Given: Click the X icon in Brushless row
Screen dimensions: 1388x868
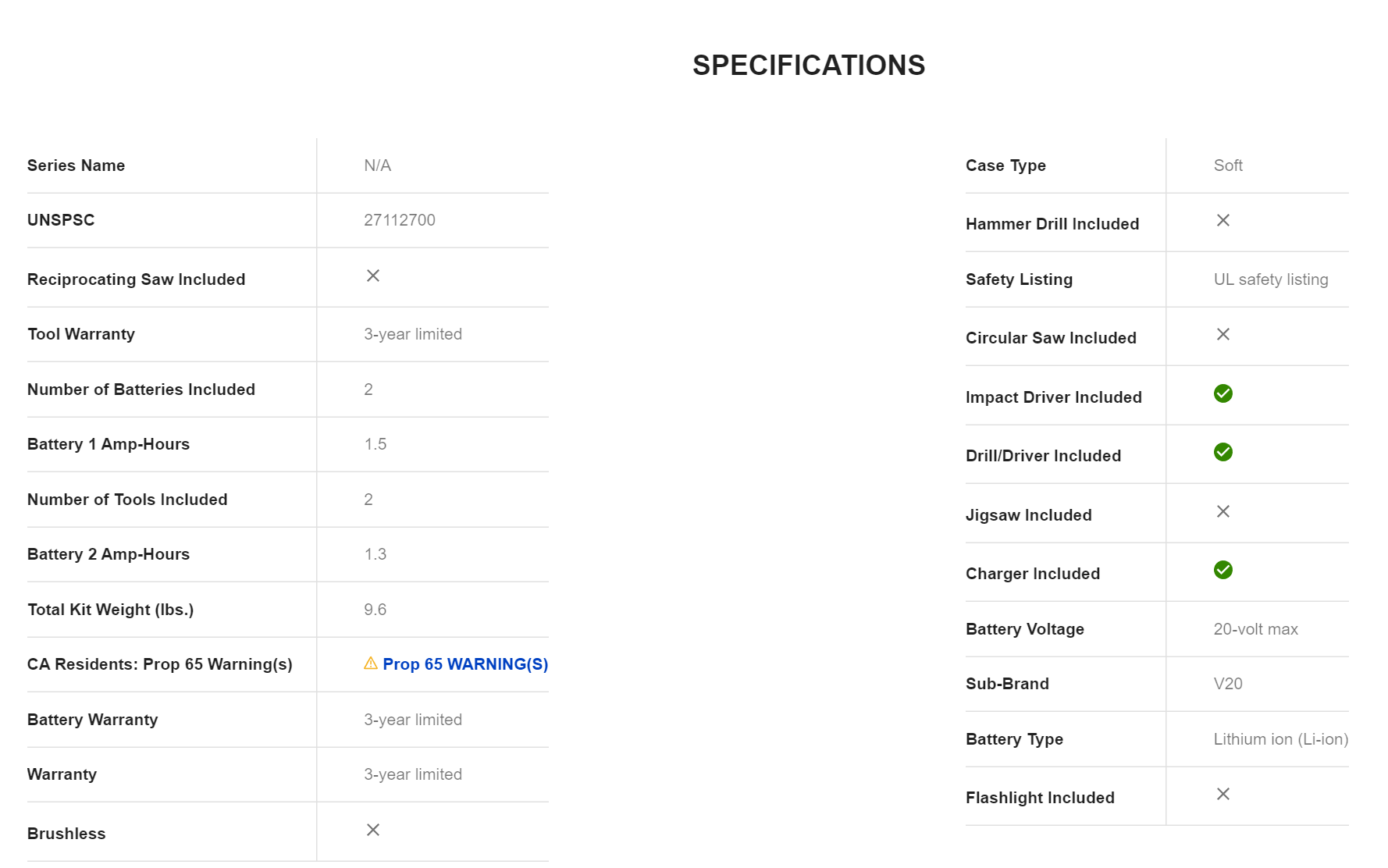Looking at the screenshot, I should (x=373, y=830).
